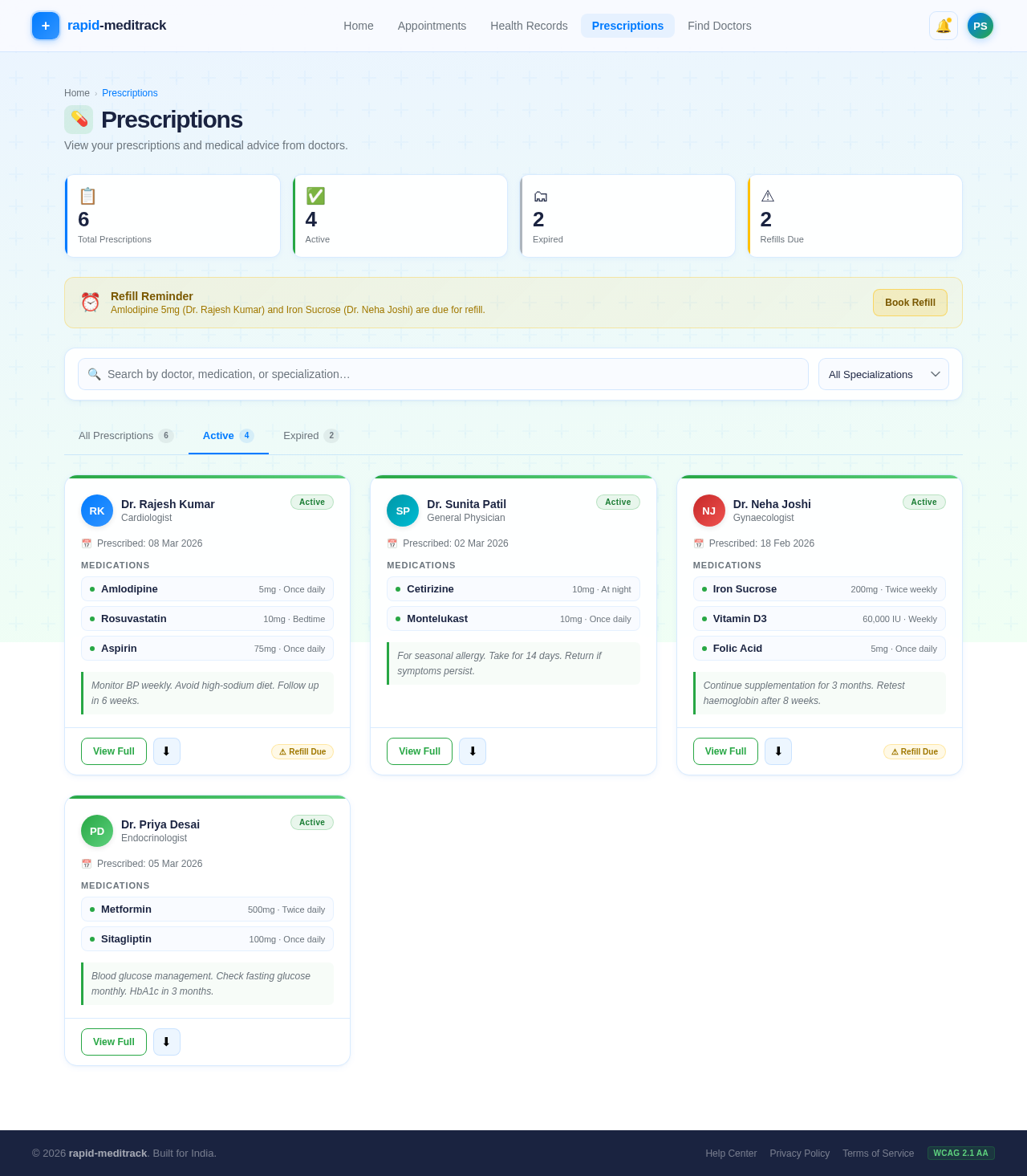Click the Active badge on Dr. Sunita Patil's card
The width and height of the screenshot is (1027, 1176).
tap(618, 502)
